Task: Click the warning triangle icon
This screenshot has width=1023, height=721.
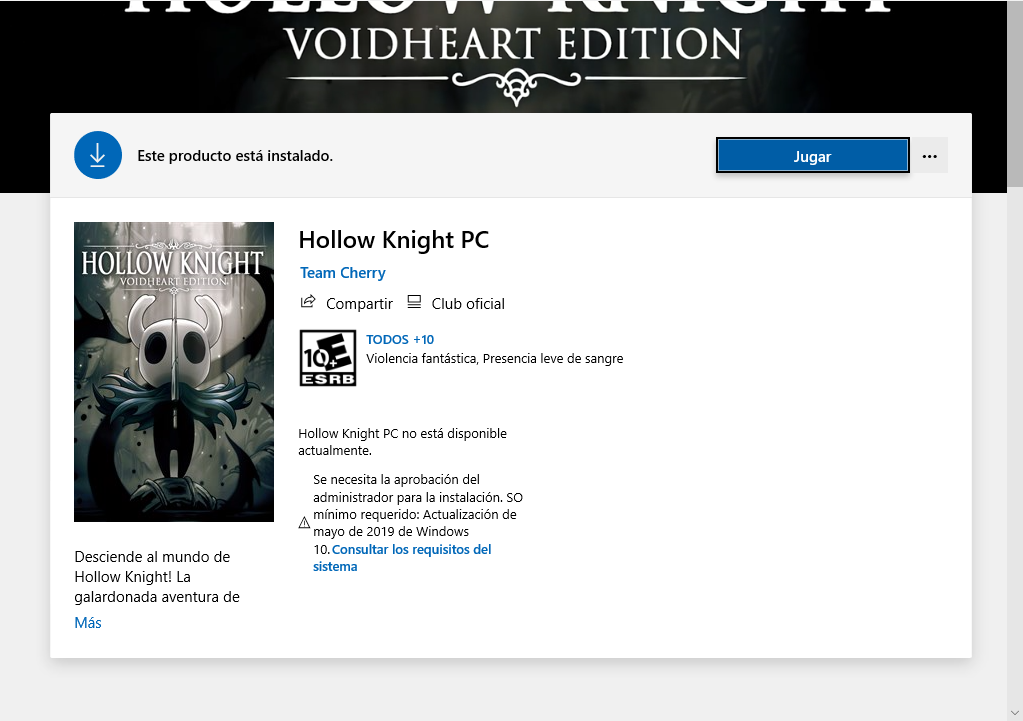Action: pyautogui.click(x=304, y=523)
